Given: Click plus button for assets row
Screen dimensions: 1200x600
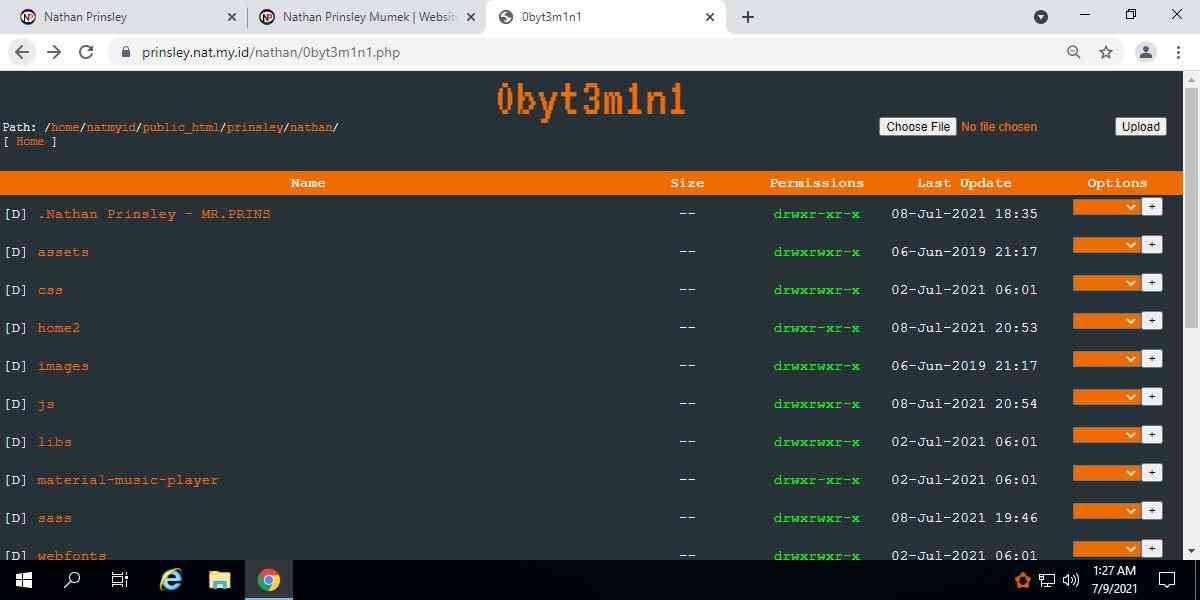Looking at the screenshot, I should coord(1152,245).
